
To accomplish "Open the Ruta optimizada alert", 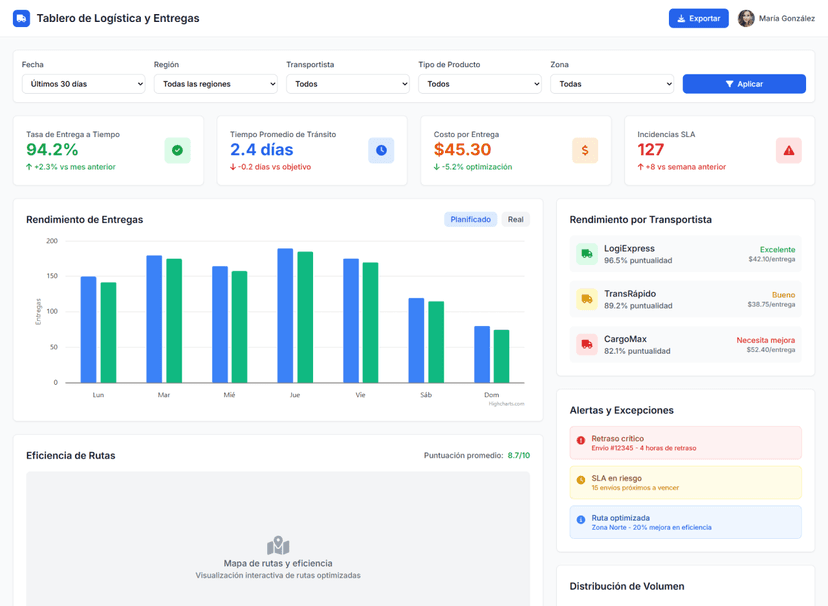I will point(685,522).
